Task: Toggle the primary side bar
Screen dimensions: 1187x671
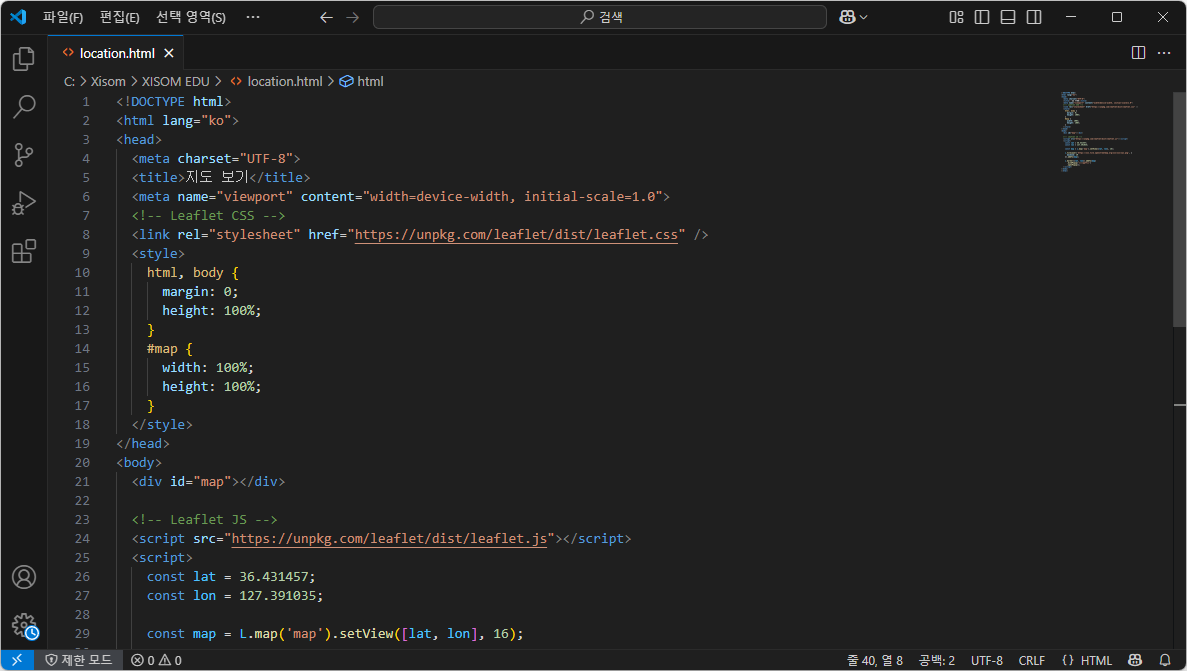Action: tap(982, 17)
